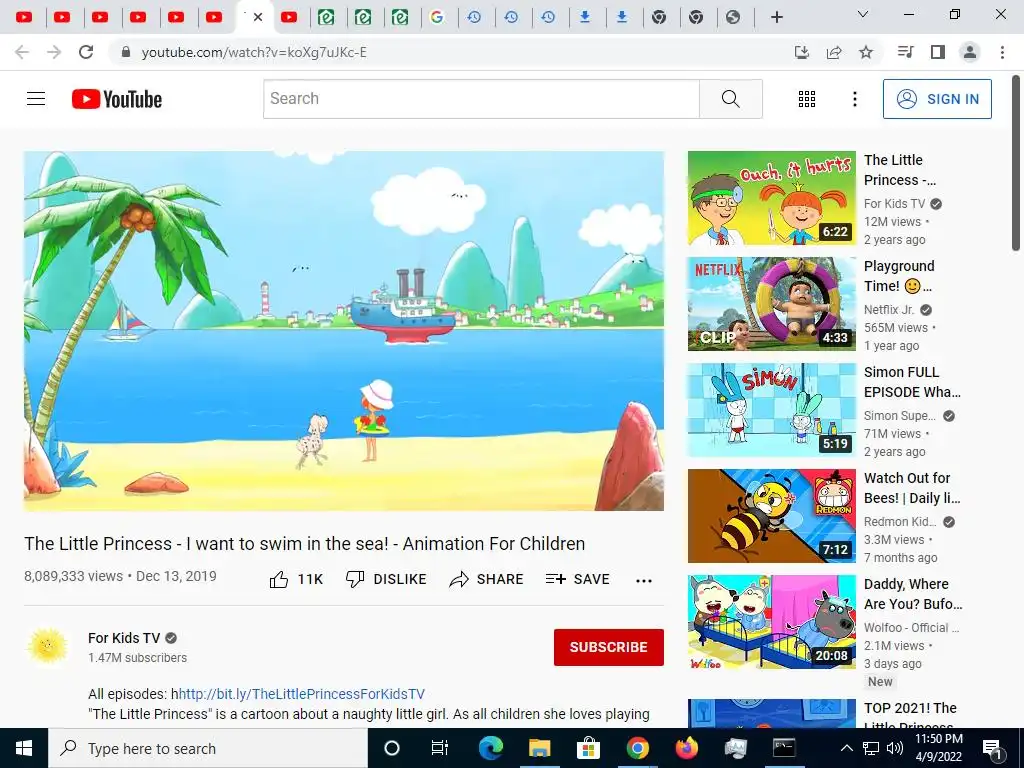Open the bit.ly TheLittlePrincessForKidsTV link
This screenshot has height=768, width=1024.
click(301, 694)
